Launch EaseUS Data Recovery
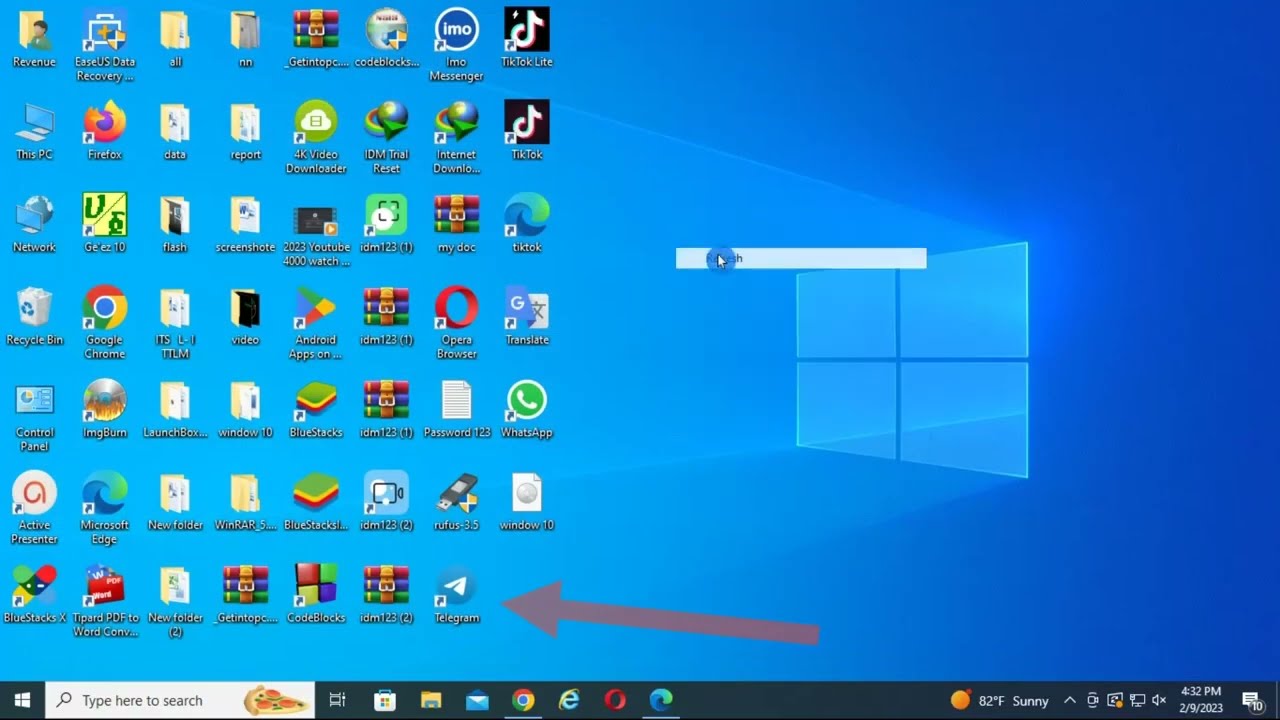 pyautogui.click(x=105, y=46)
